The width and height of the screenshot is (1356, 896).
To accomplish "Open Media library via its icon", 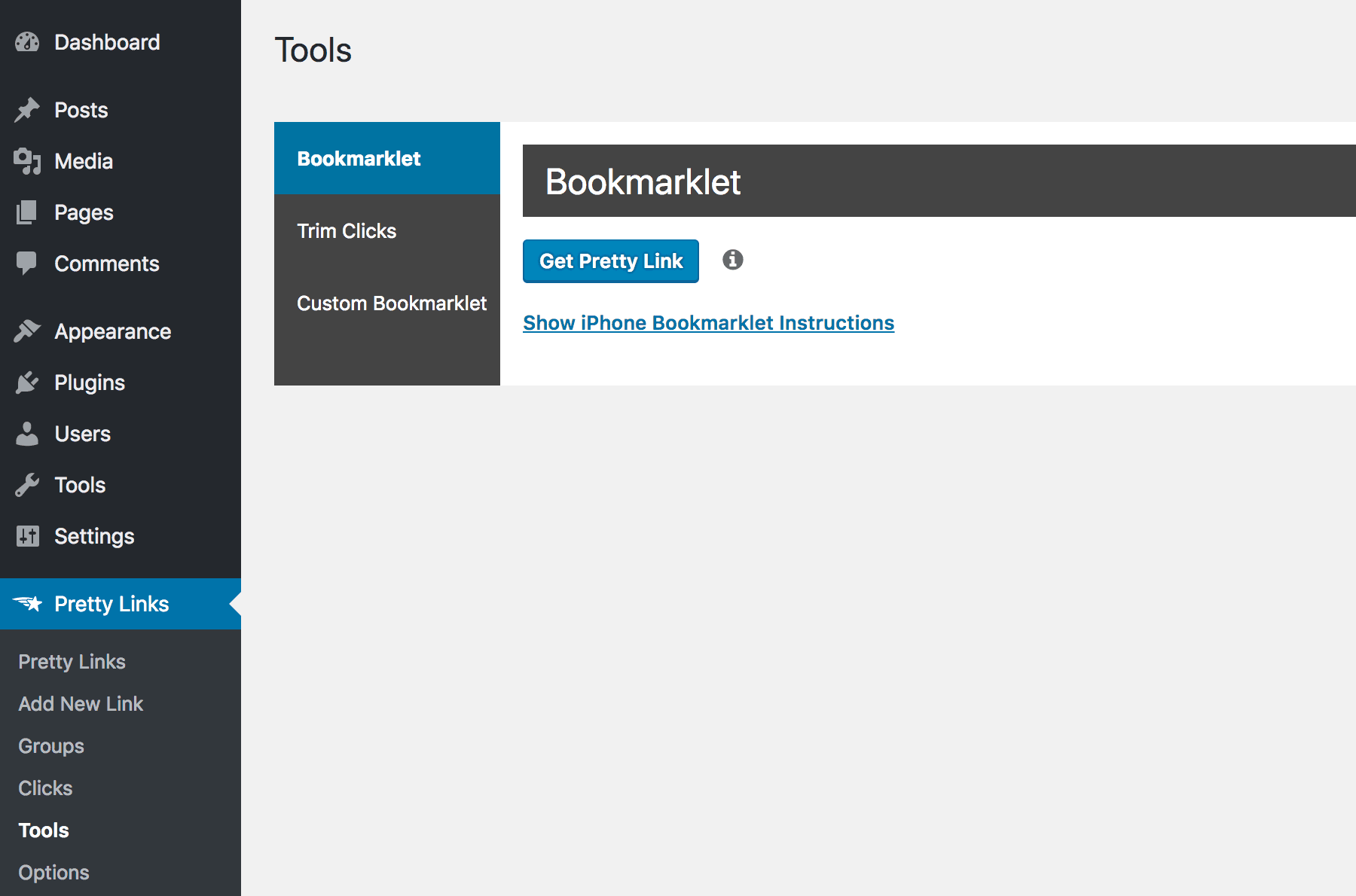I will coord(27,160).
